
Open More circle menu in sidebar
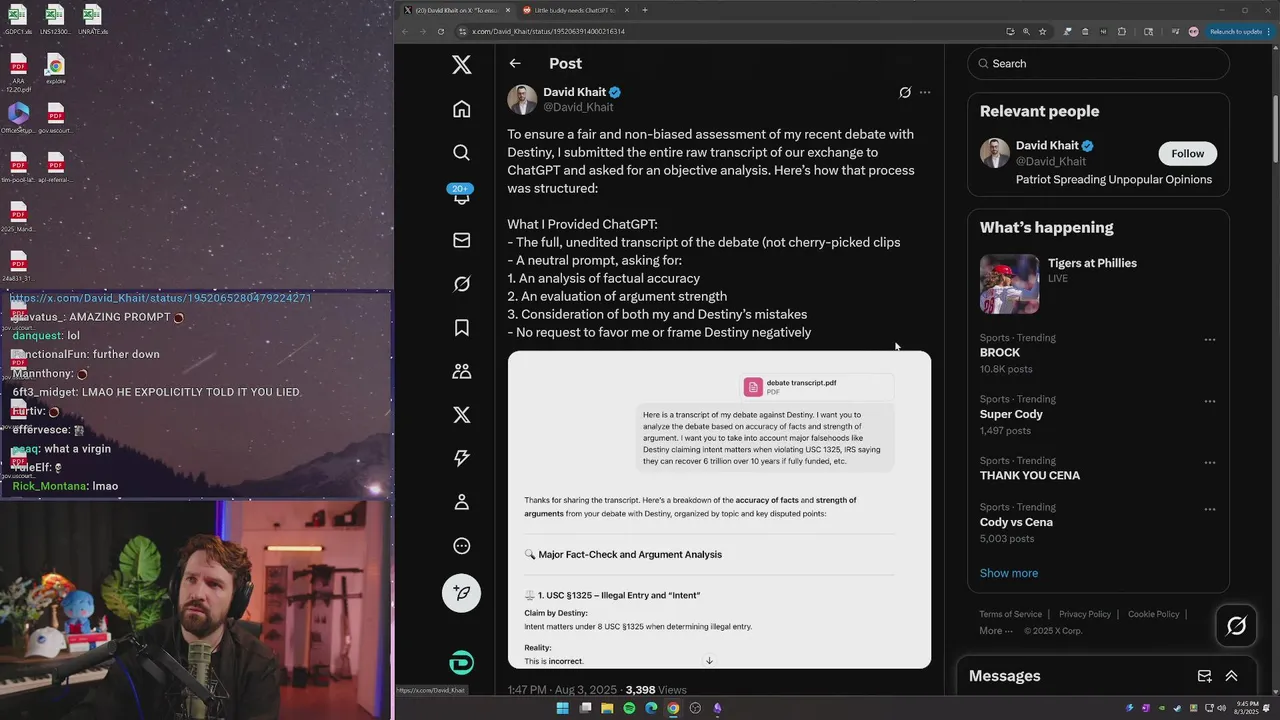[x=461, y=546]
